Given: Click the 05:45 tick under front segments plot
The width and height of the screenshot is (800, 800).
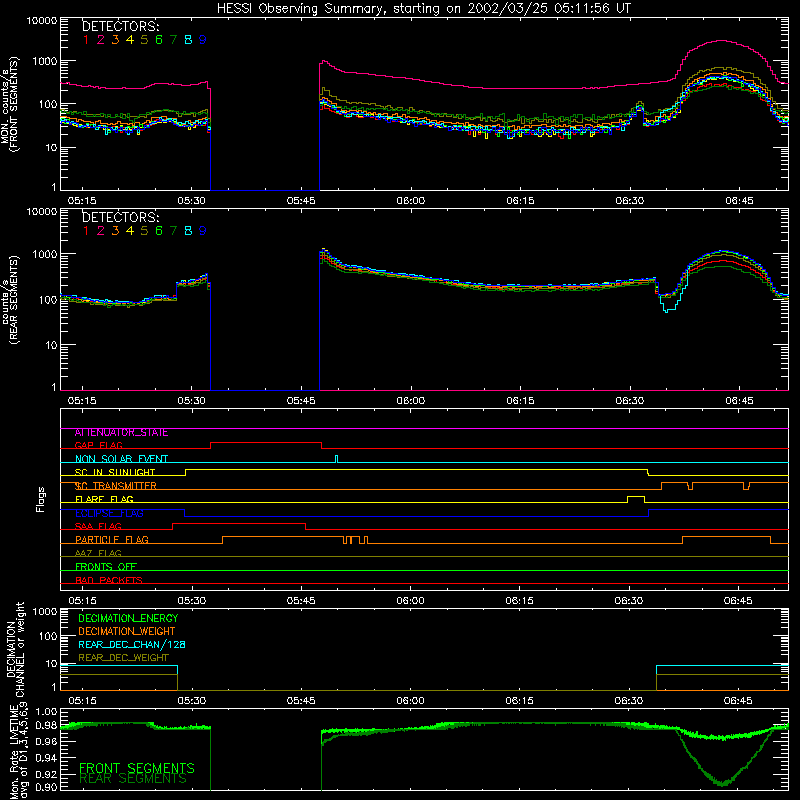Looking at the screenshot, I should click(x=301, y=201).
